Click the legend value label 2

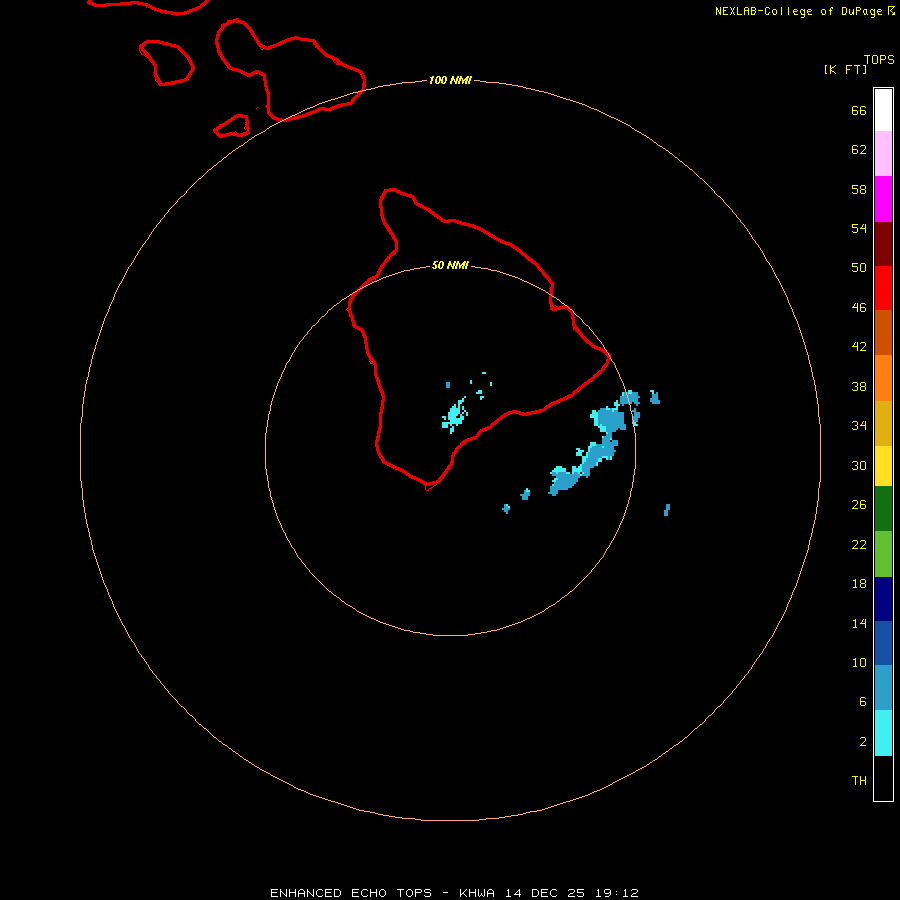pos(862,742)
